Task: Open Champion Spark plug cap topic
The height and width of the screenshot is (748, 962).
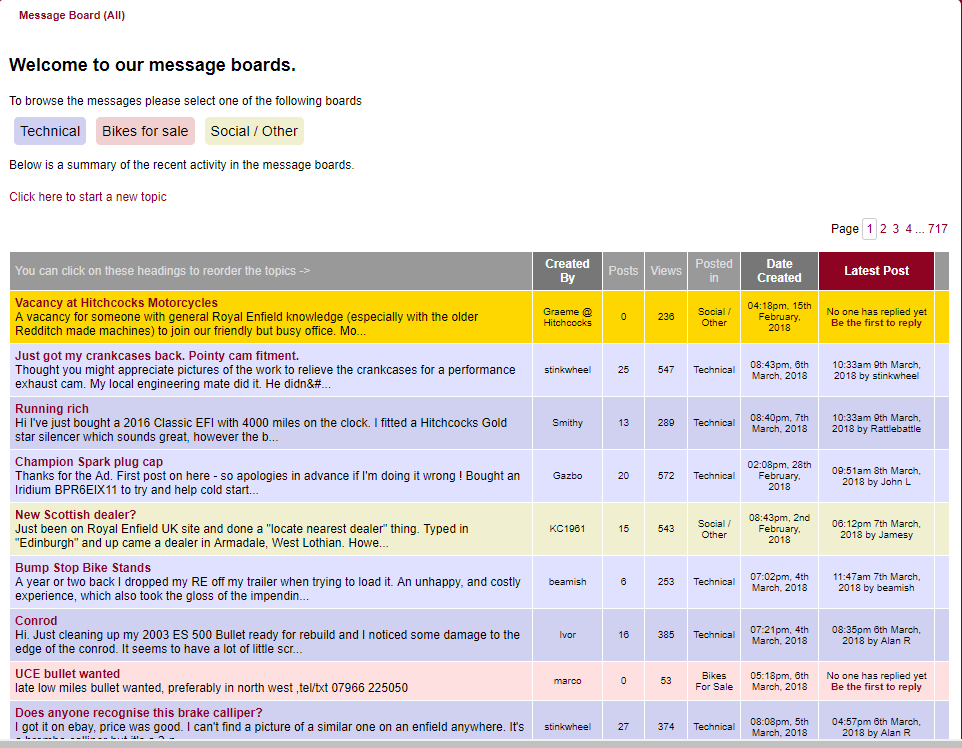Action: coord(89,462)
